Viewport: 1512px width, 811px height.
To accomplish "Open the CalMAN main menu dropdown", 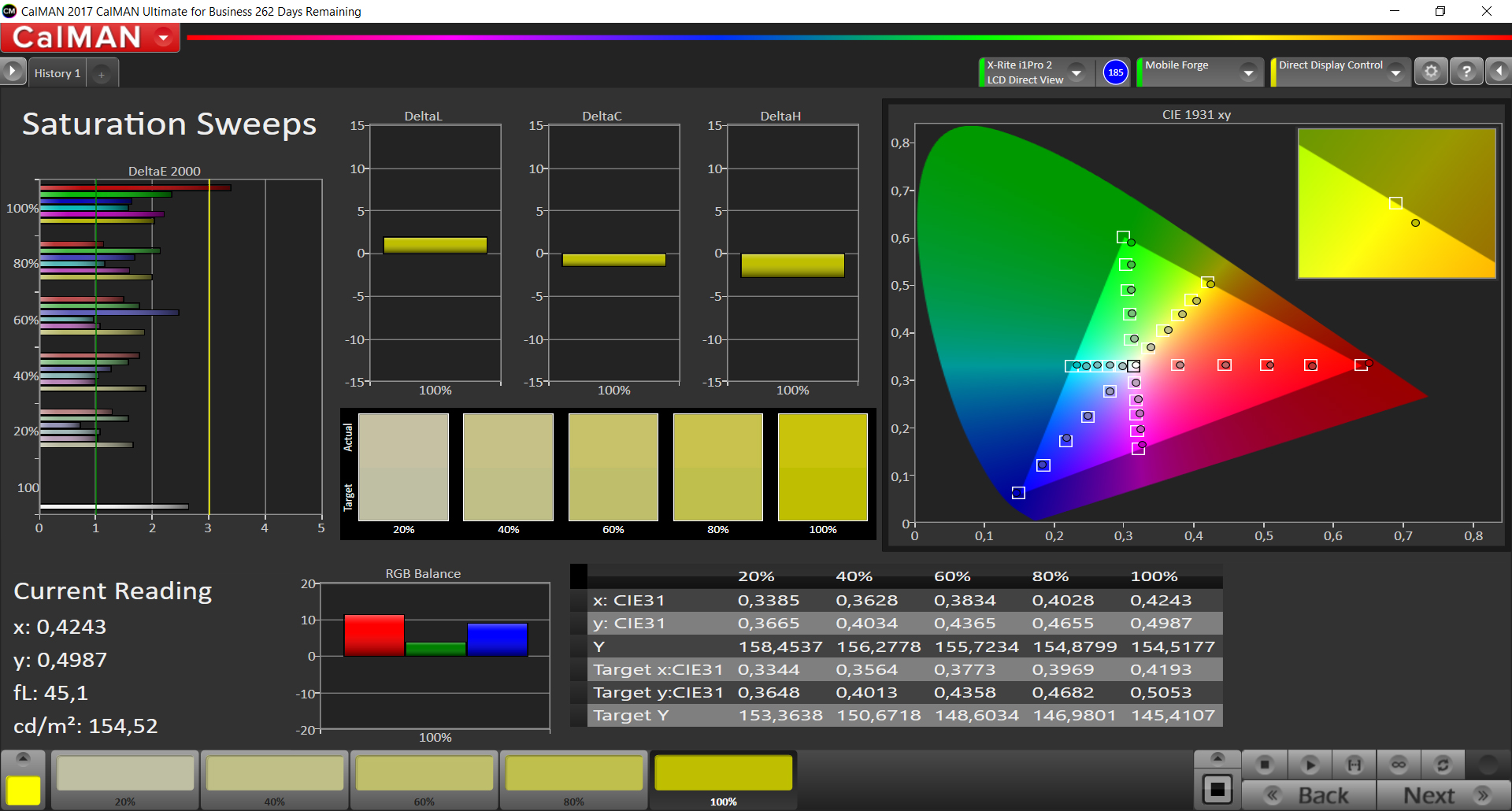I will [164, 38].
